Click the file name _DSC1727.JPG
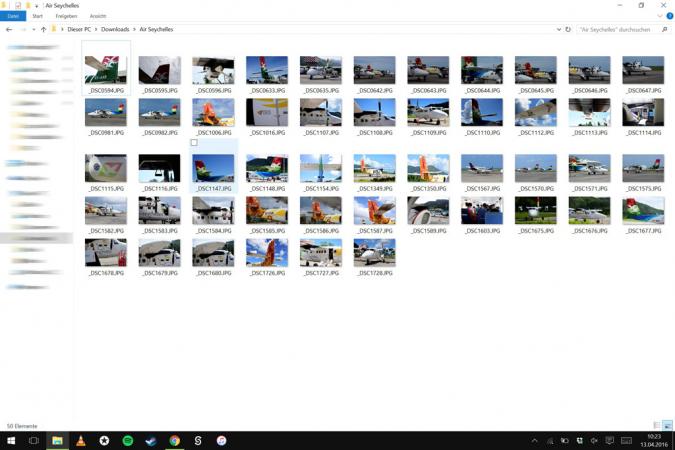Image resolution: width=675 pixels, height=450 pixels. 321,273
